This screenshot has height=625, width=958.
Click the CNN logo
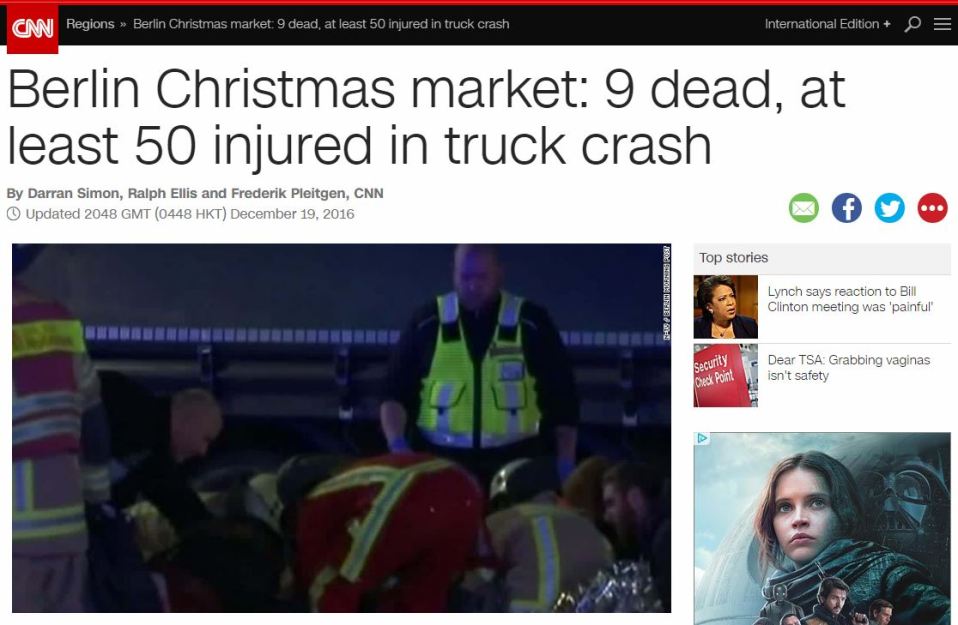pos(32,28)
